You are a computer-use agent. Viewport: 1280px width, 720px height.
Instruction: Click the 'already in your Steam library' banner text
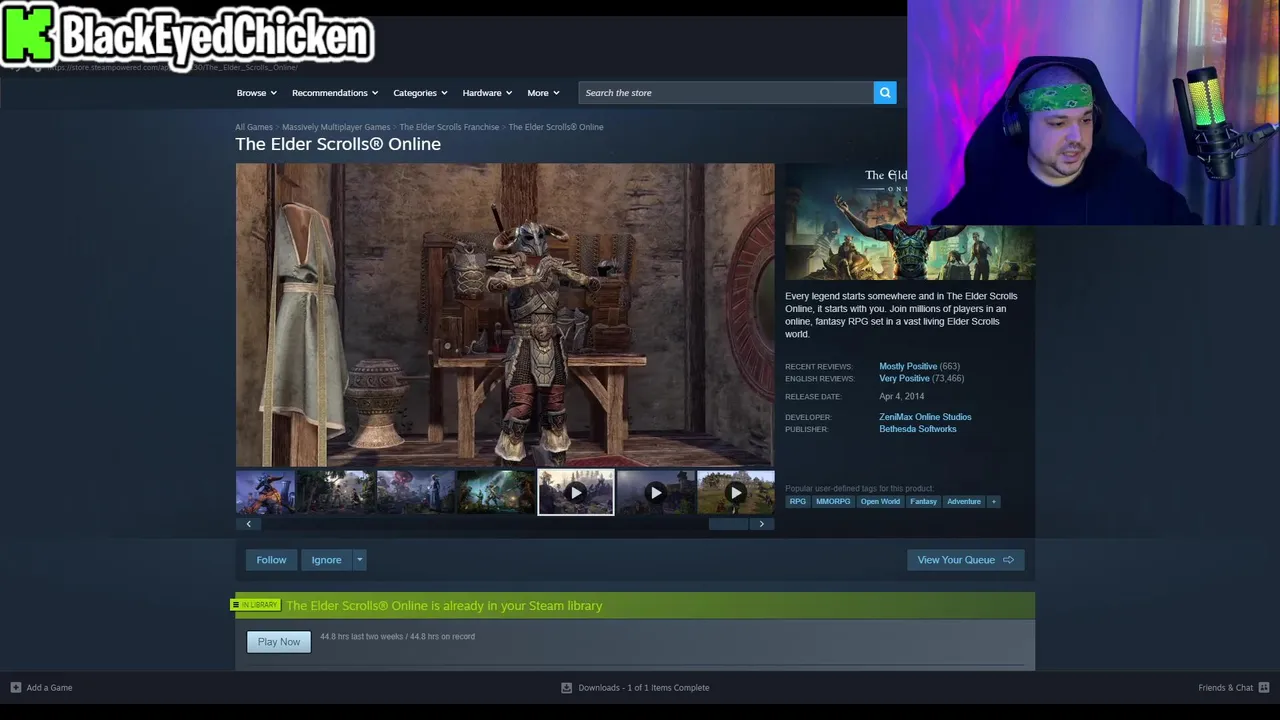coord(444,606)
